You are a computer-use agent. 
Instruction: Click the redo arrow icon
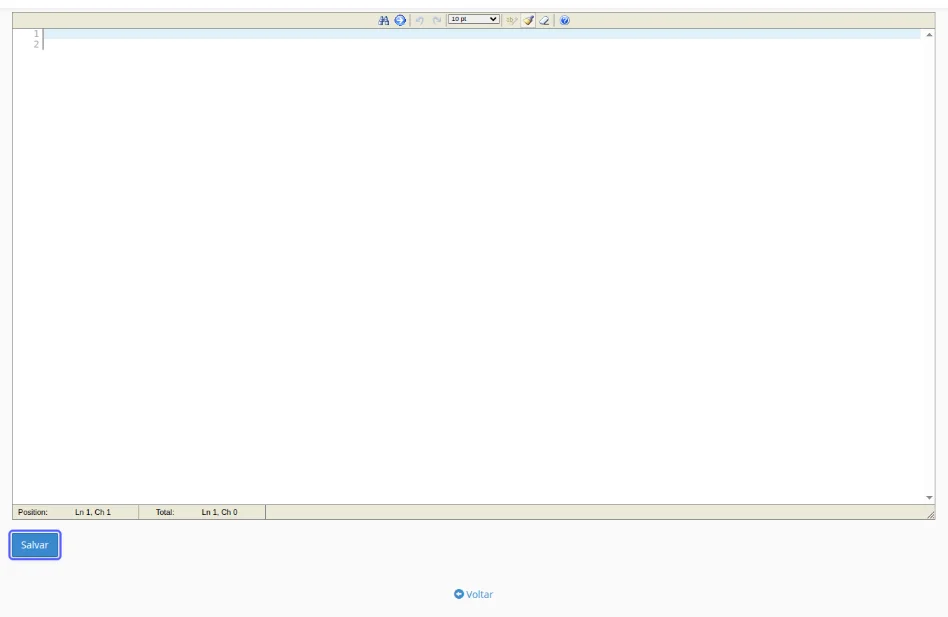(437, 21)
